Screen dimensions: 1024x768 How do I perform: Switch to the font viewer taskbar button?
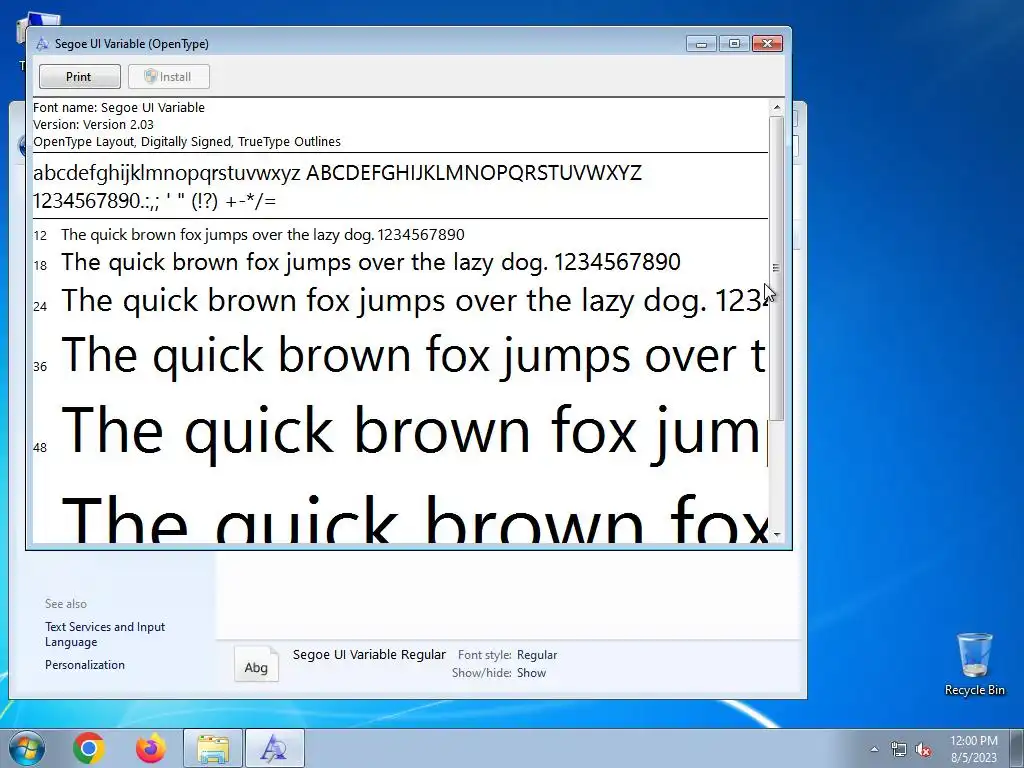(x=274, y=748)
